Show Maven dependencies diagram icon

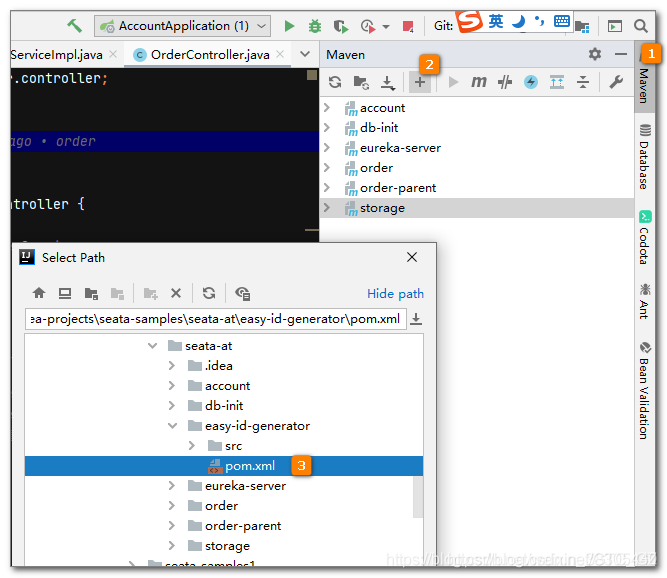[x=557, y=82]
